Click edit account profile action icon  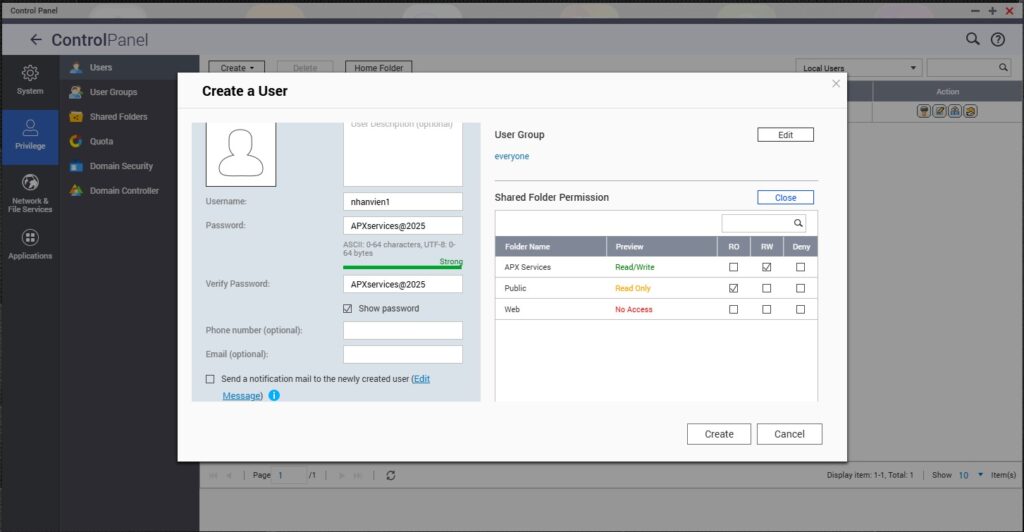pyautogui.click(x=939, y=111)
